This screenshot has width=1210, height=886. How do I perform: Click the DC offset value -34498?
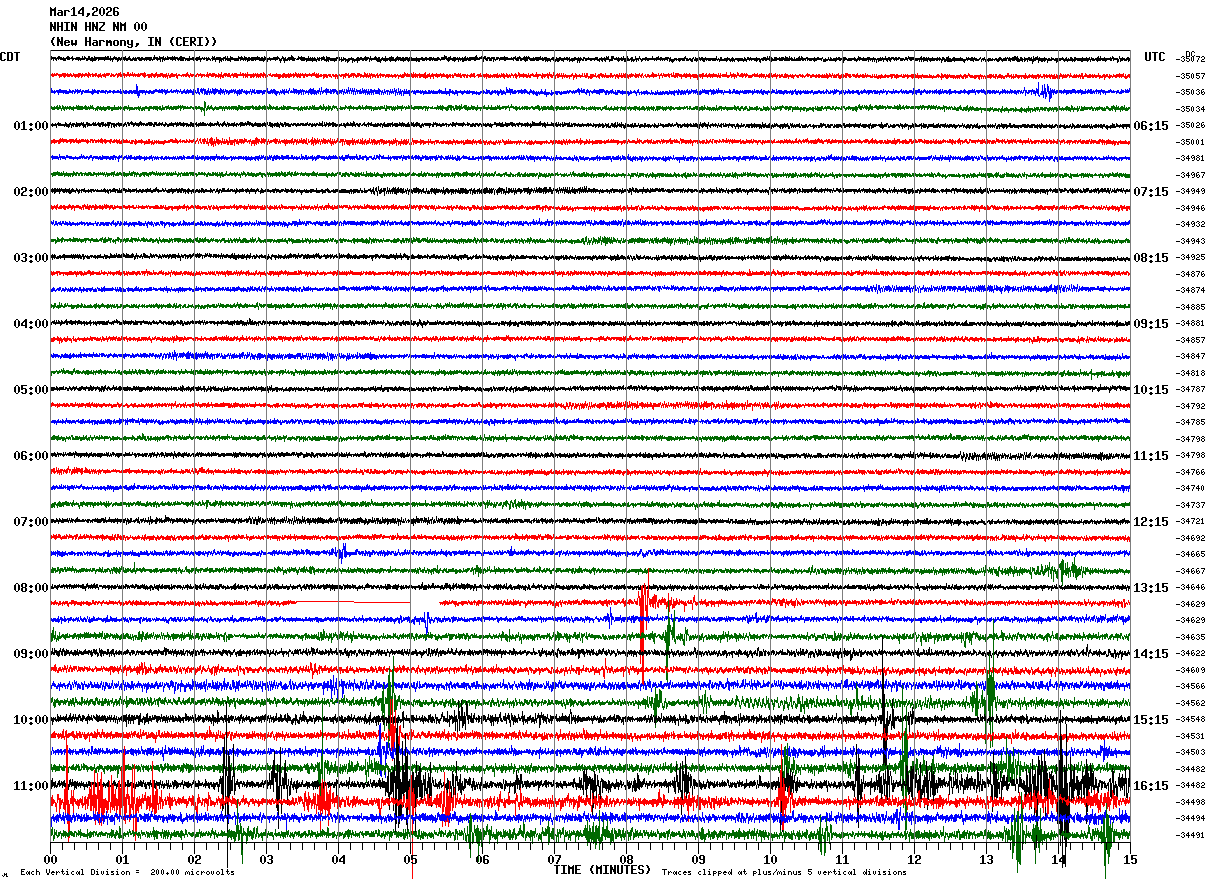point(1191,802)
